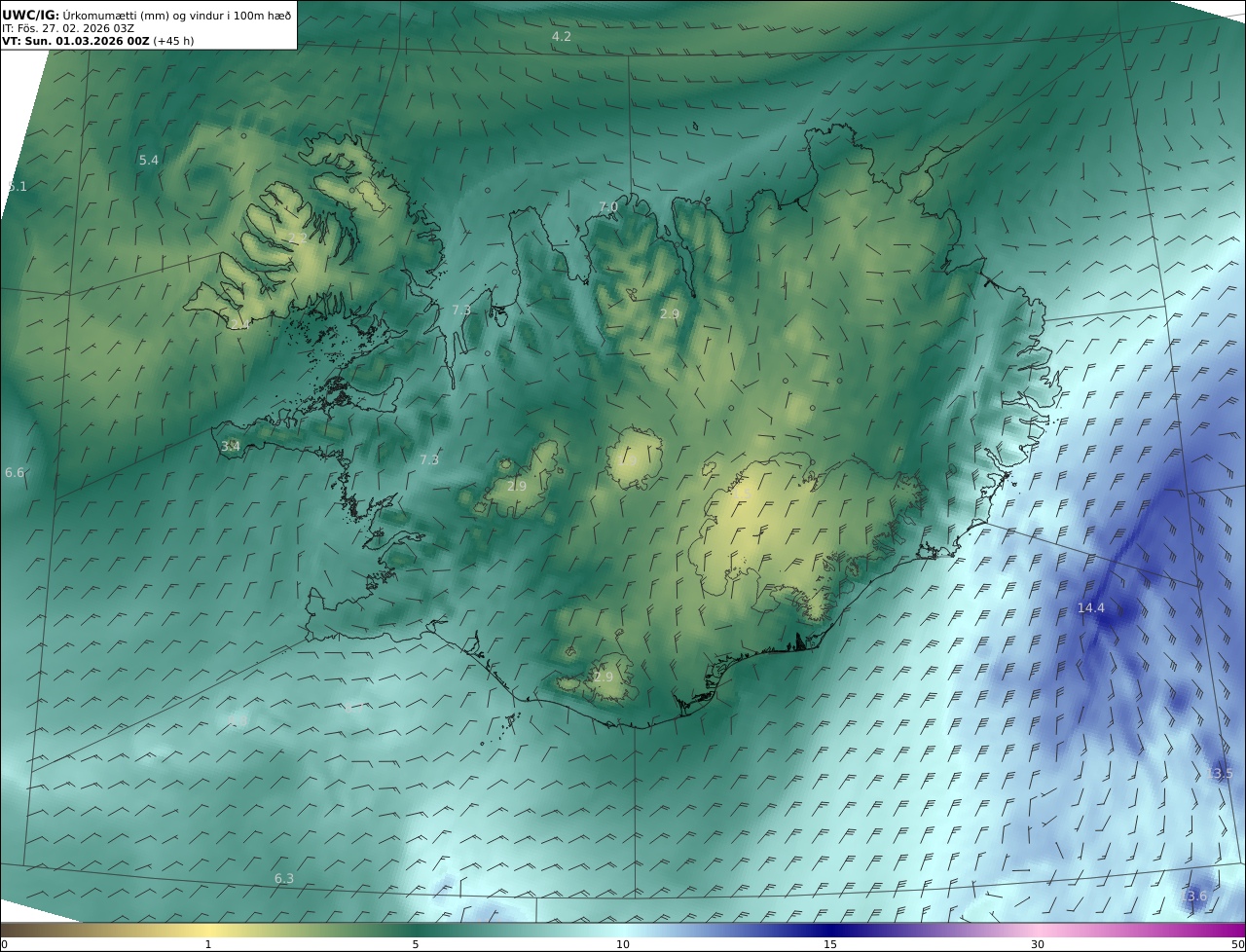Pick the pink colorbar segment above 30
This screenshot has height=952, width=1246.
[x=1038, y=930]
